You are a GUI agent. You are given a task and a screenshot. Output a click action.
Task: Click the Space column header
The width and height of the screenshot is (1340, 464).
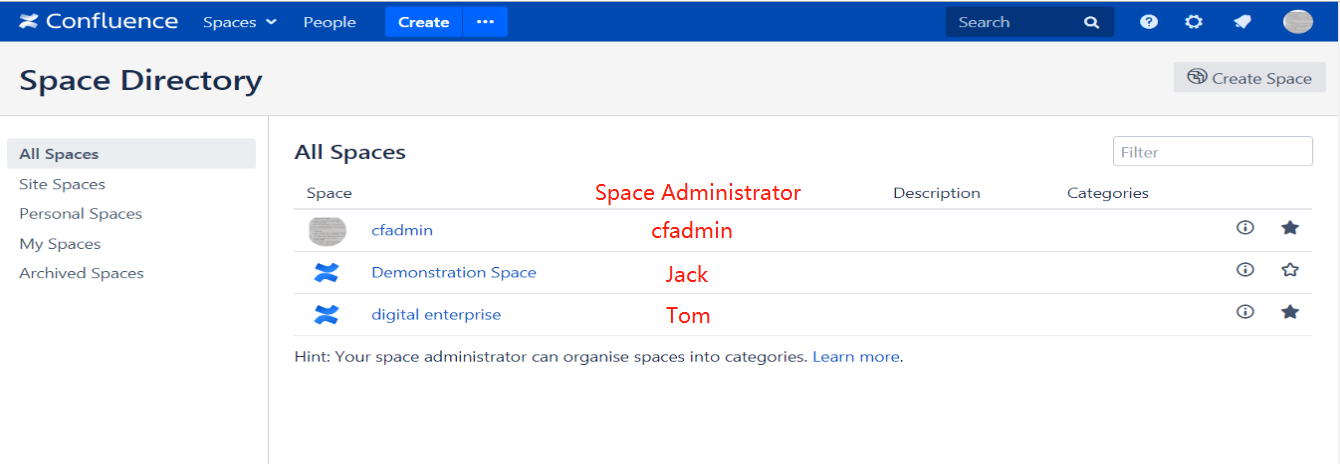tap(329, 193)
